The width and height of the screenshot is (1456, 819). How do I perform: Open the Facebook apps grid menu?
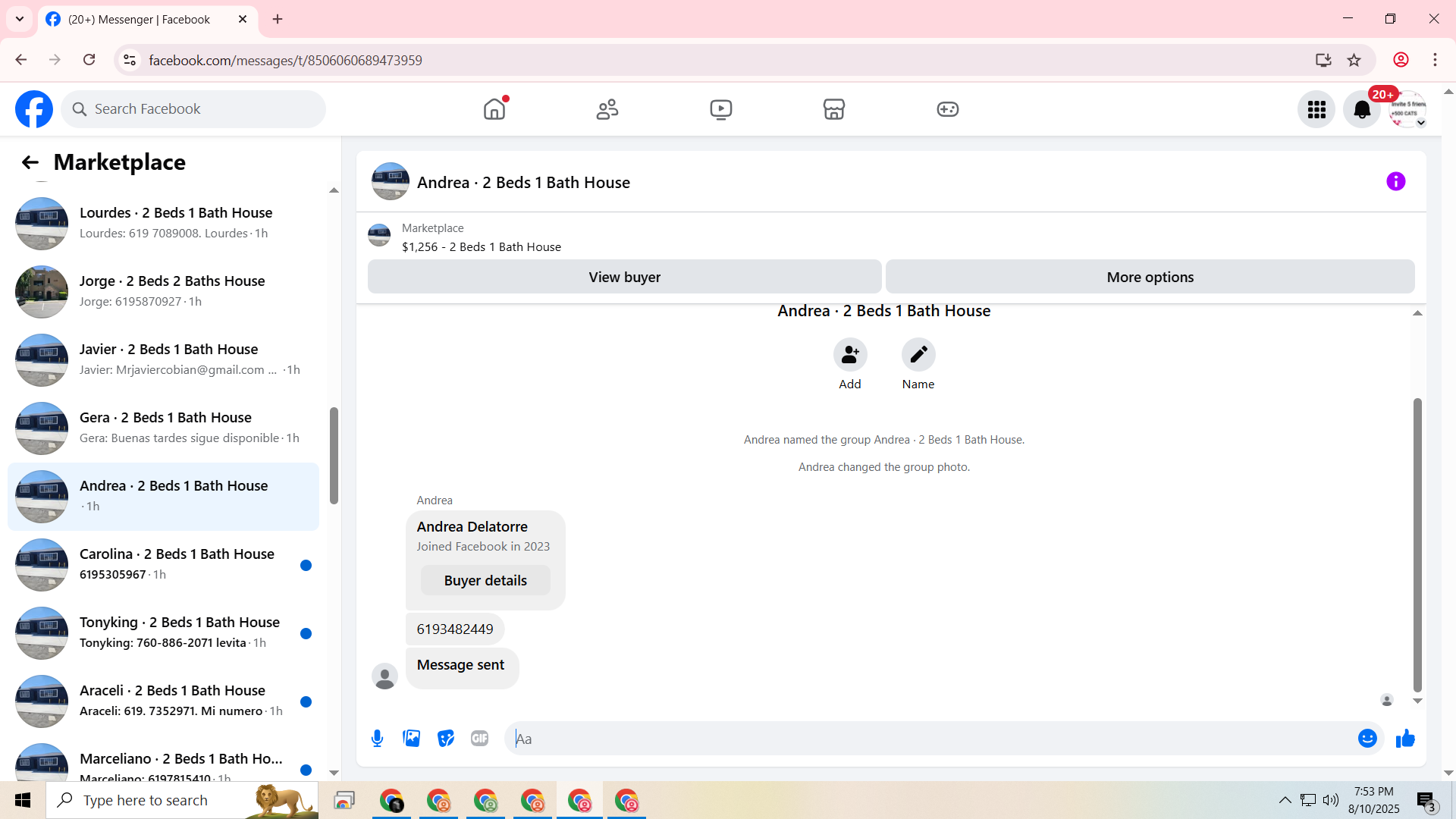pos(1316,110)
